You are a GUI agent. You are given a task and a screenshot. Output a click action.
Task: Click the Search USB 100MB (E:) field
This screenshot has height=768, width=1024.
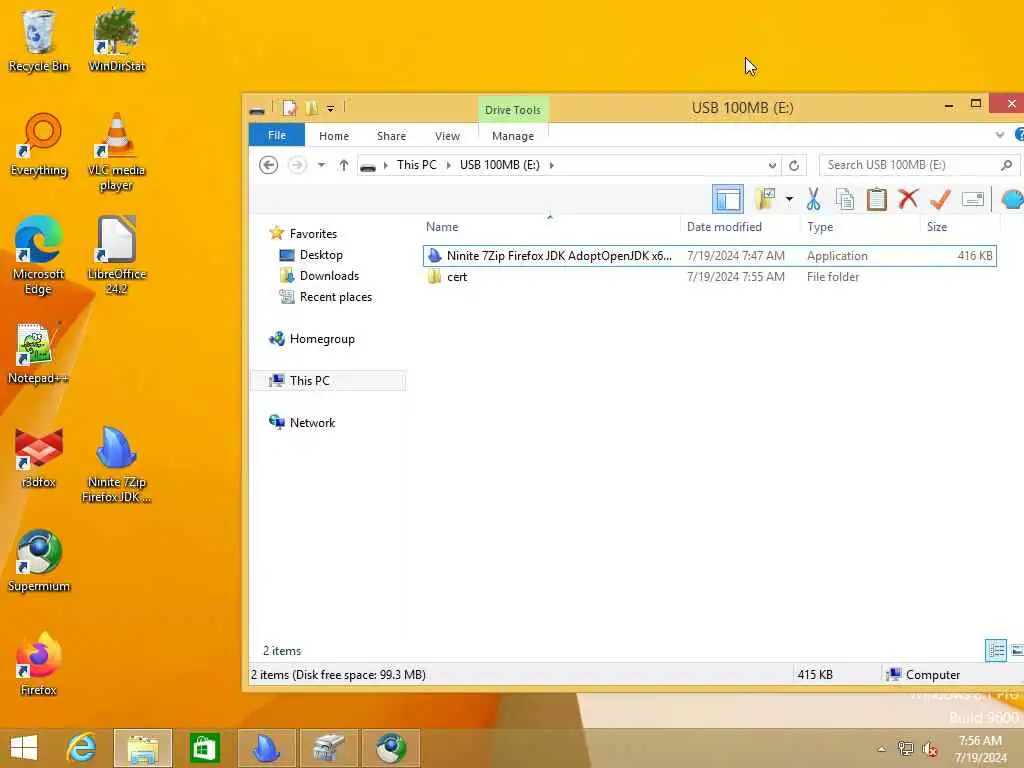pyautogui.click(x=909, y=165)
